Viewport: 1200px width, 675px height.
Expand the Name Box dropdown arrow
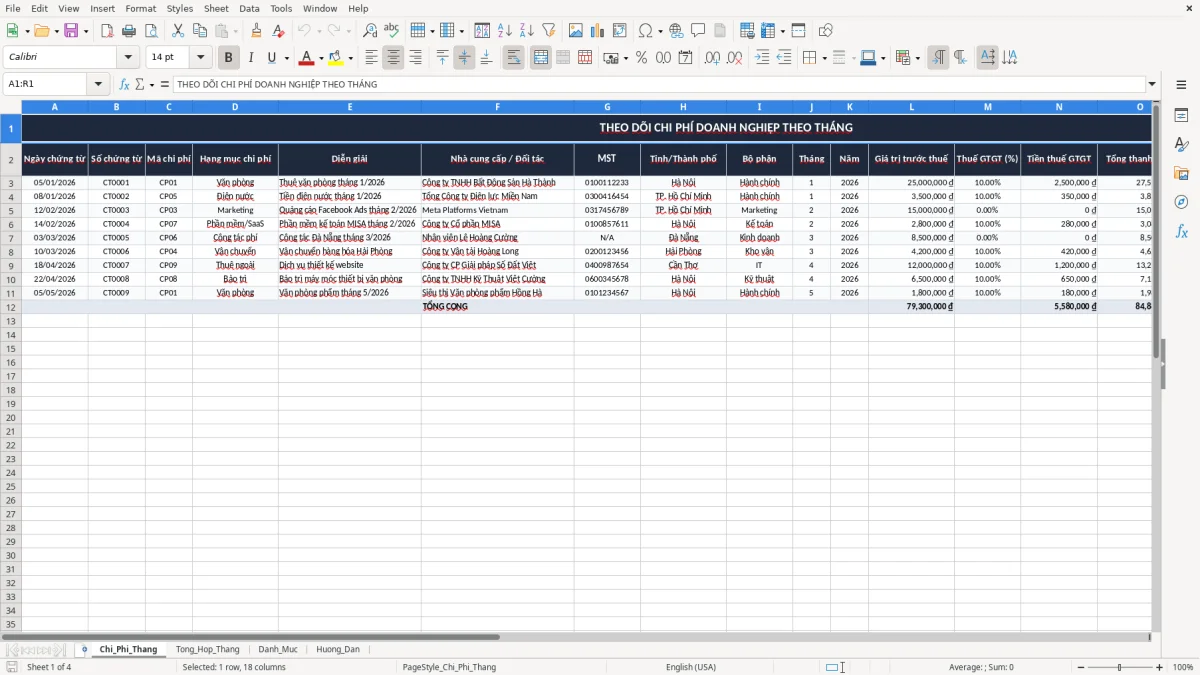tap(98, 84)
